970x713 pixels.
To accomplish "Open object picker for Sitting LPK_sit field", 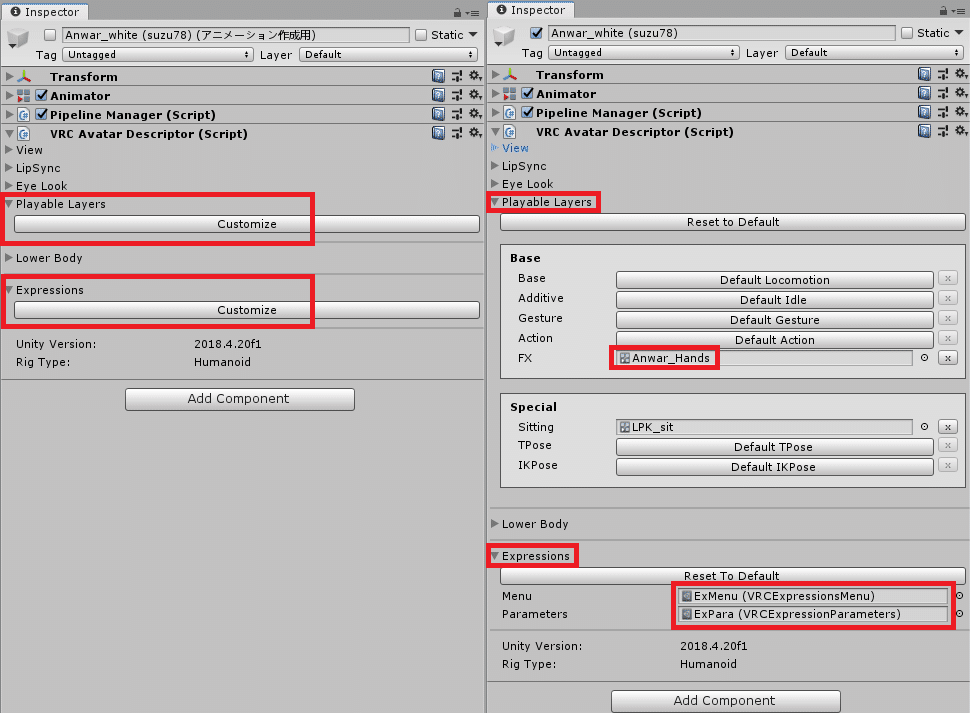I will [924, 427].
